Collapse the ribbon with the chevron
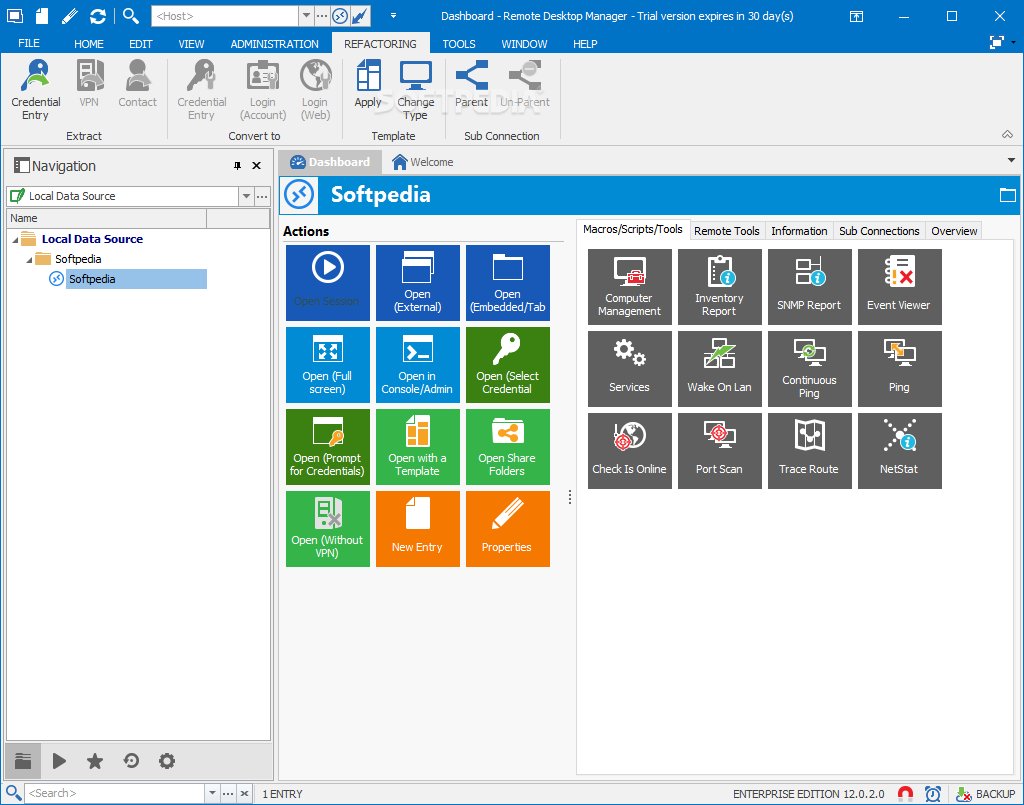1024x805 pixels. click(1008, 134)
